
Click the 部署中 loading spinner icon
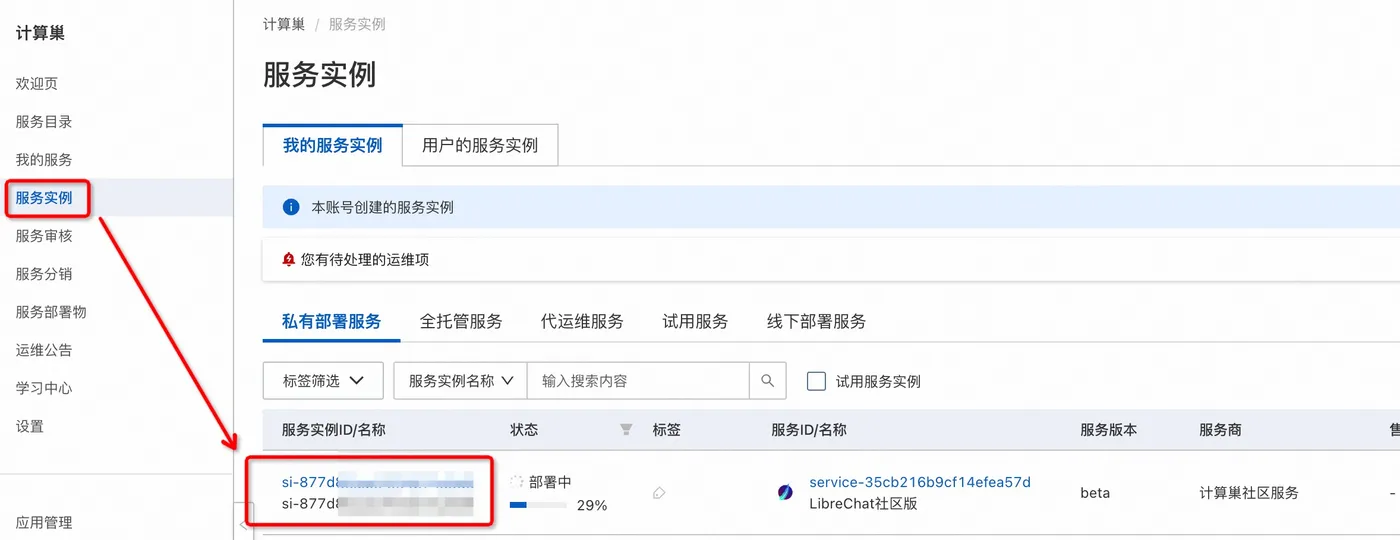517,482
